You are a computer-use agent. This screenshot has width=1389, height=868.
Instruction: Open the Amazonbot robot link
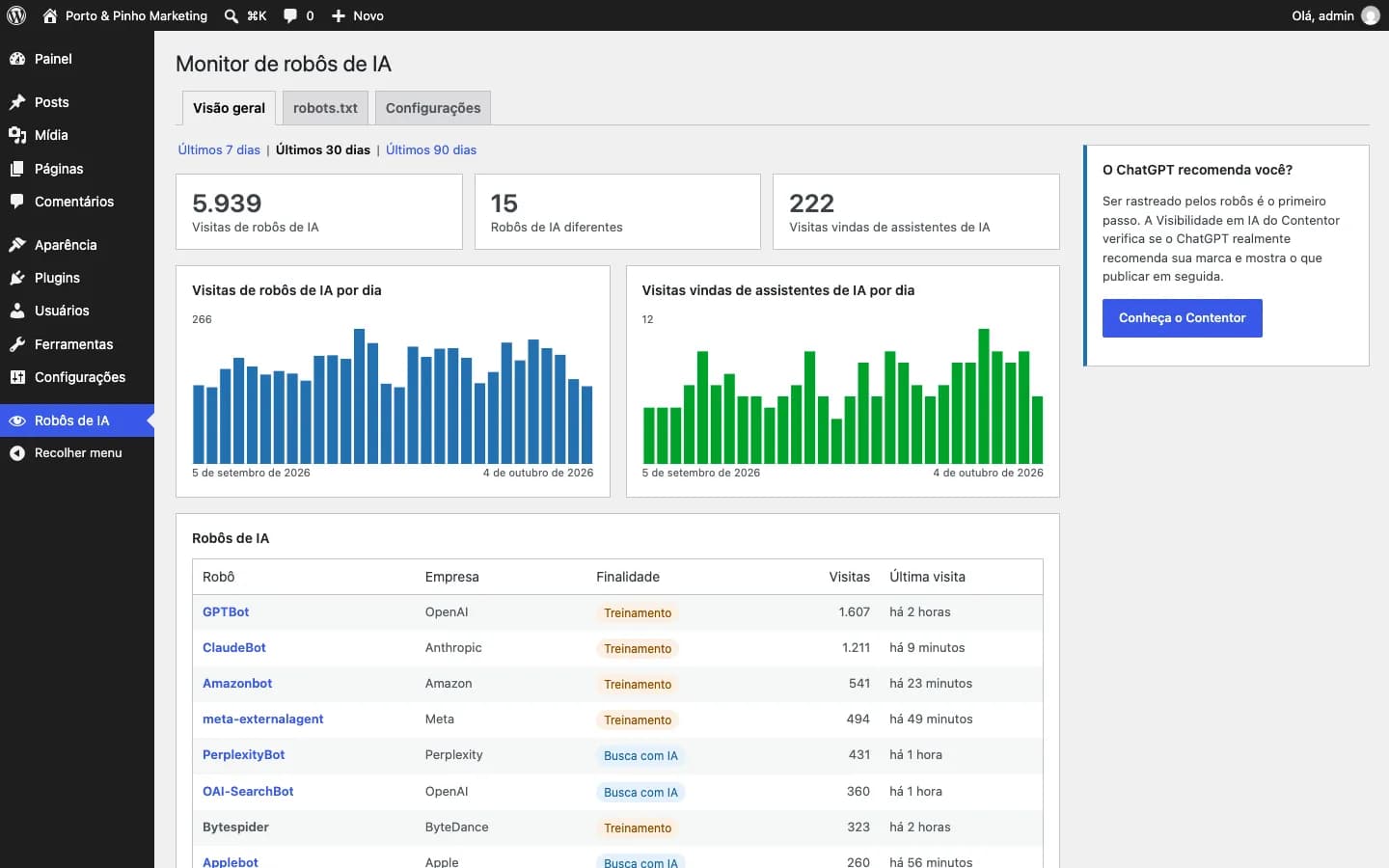tap(237, 684)
